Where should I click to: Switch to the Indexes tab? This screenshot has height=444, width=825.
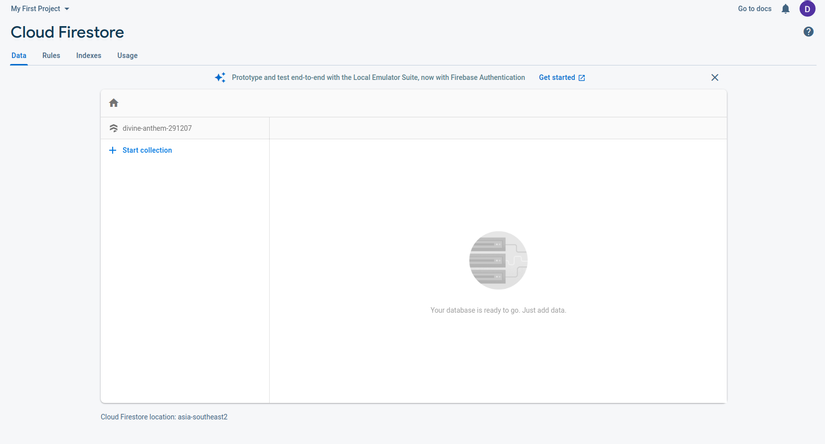(x=88, y=56)
